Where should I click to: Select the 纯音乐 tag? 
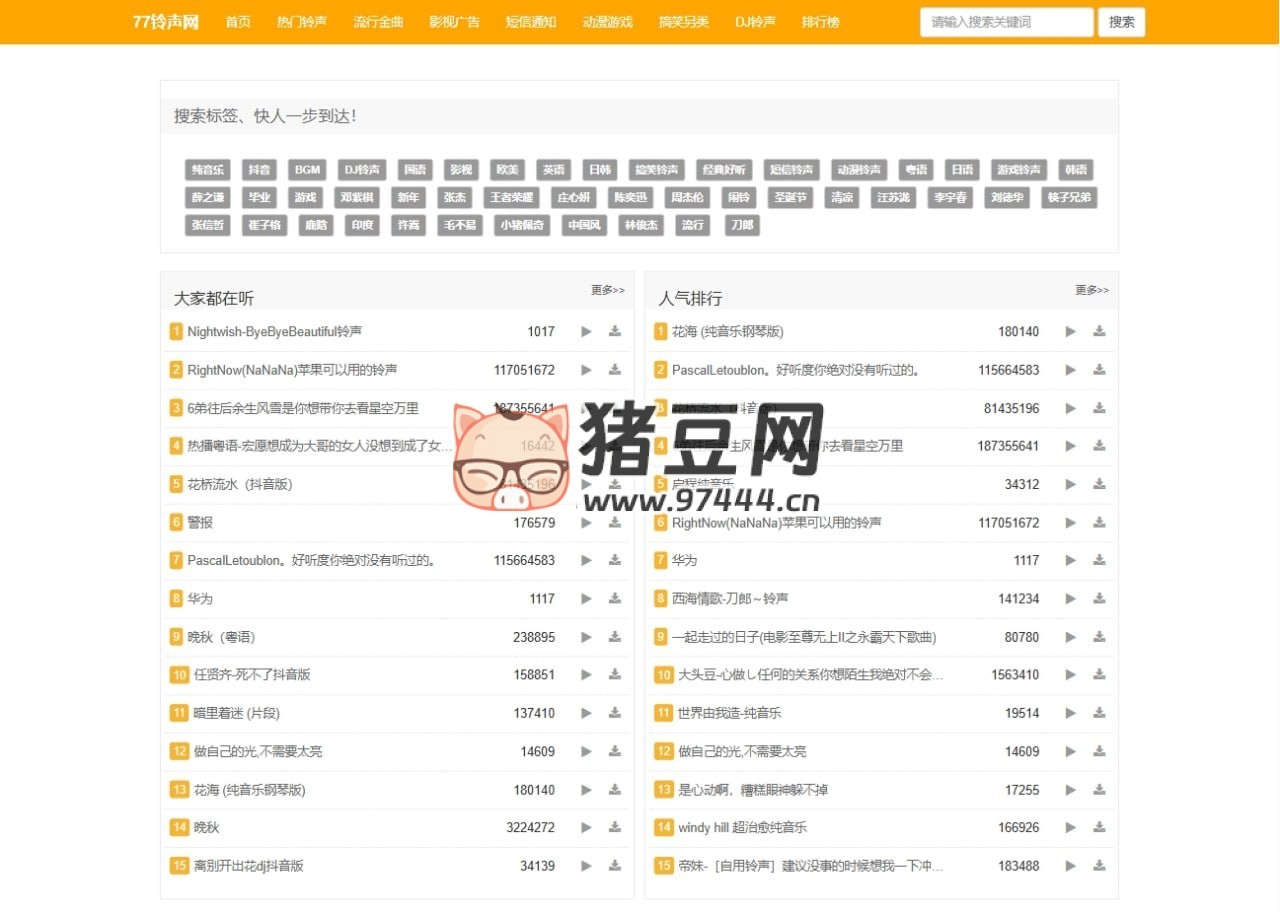(x=207, y=170)
